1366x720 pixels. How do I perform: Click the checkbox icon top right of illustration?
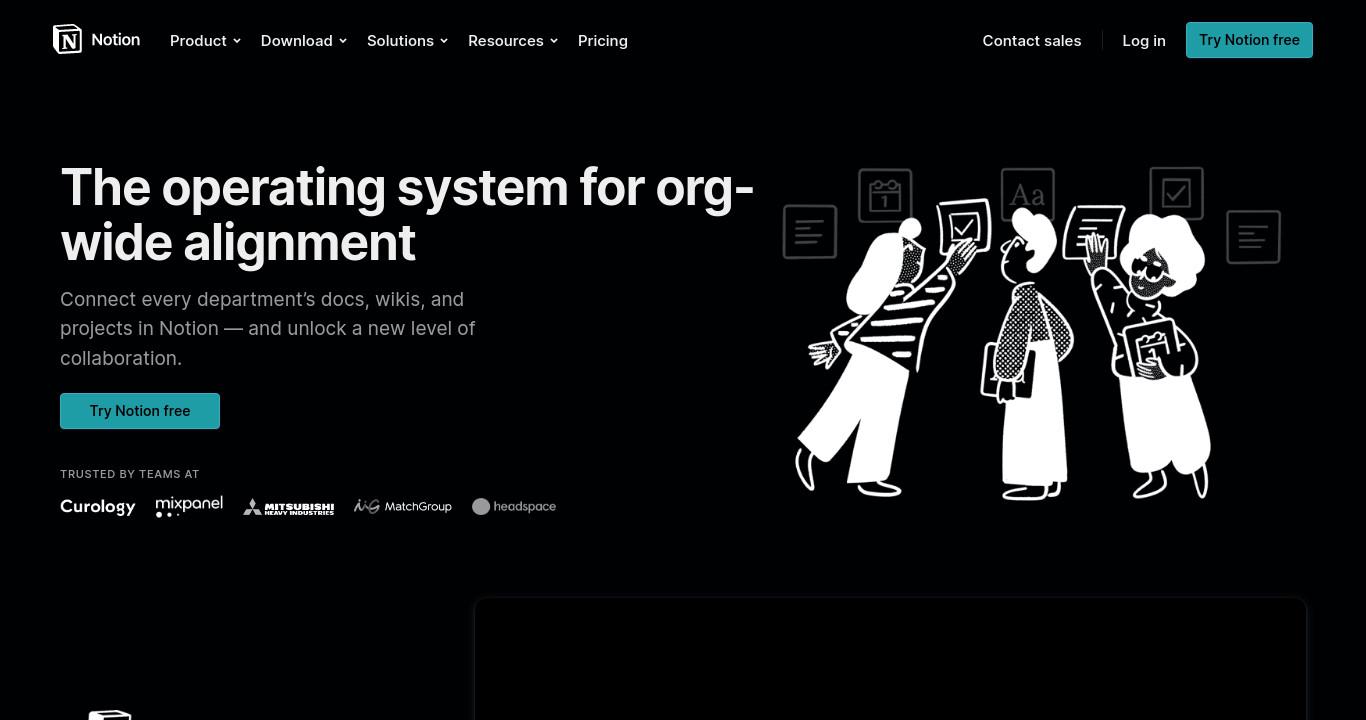pyautogui.click(x=1176, y=193)
